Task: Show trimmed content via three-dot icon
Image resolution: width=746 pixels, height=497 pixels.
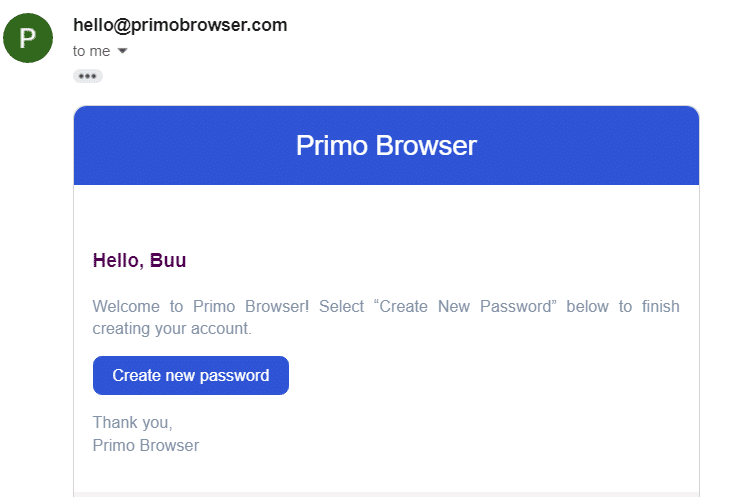Action: click(88, 76)
